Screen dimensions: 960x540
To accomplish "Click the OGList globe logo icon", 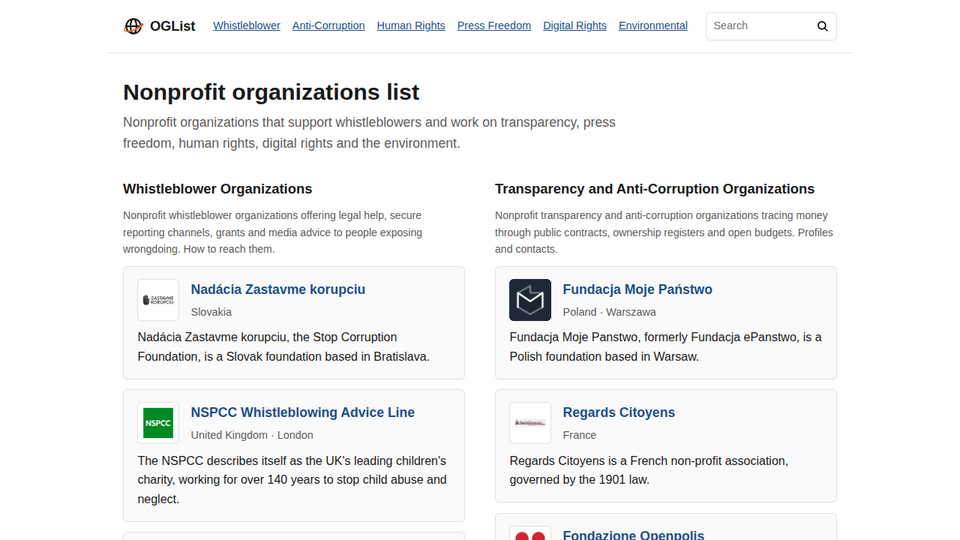I will (x=133, y=26).
